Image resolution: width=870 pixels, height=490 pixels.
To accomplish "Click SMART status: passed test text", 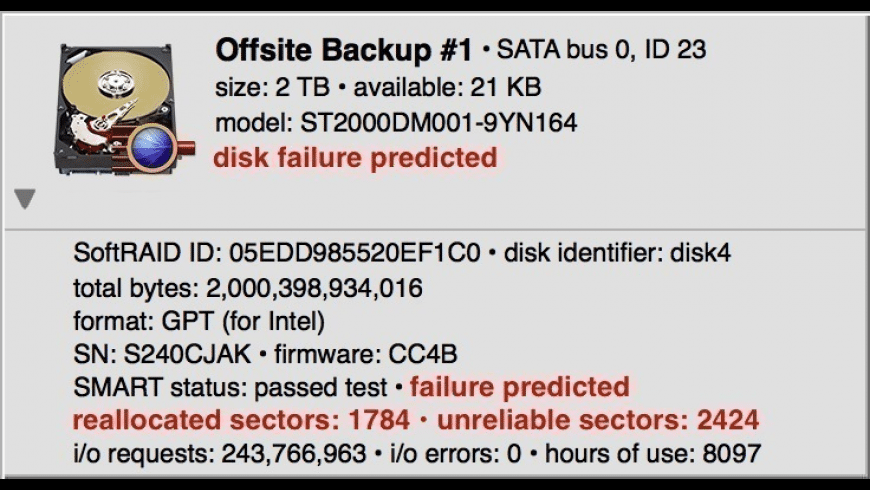I will [x=230, y=387].
